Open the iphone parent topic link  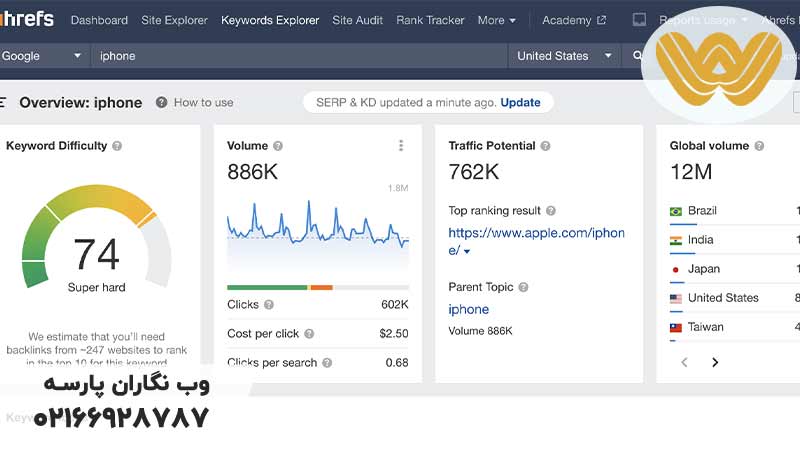(468, 309)
